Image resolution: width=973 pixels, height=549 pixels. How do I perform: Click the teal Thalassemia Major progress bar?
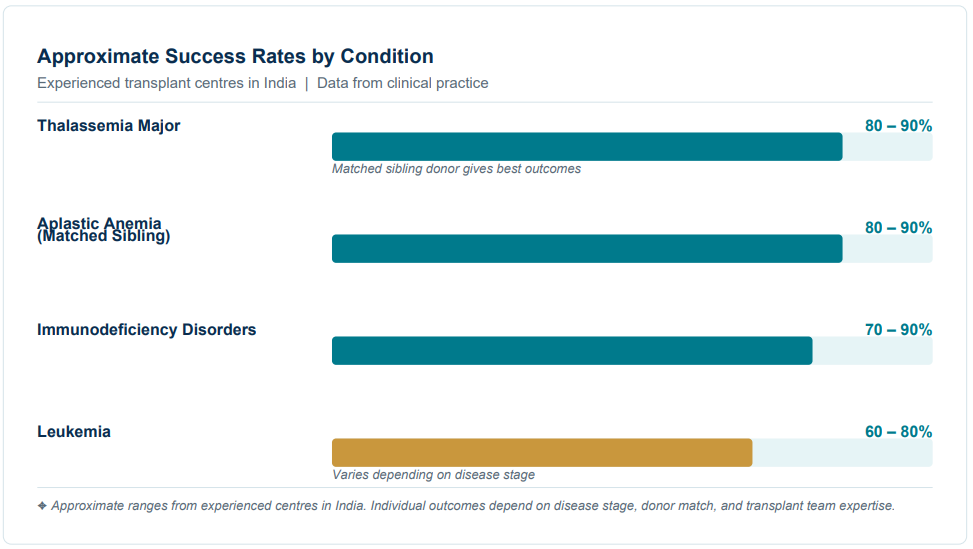pyautogui.click(x=587, y=147)
